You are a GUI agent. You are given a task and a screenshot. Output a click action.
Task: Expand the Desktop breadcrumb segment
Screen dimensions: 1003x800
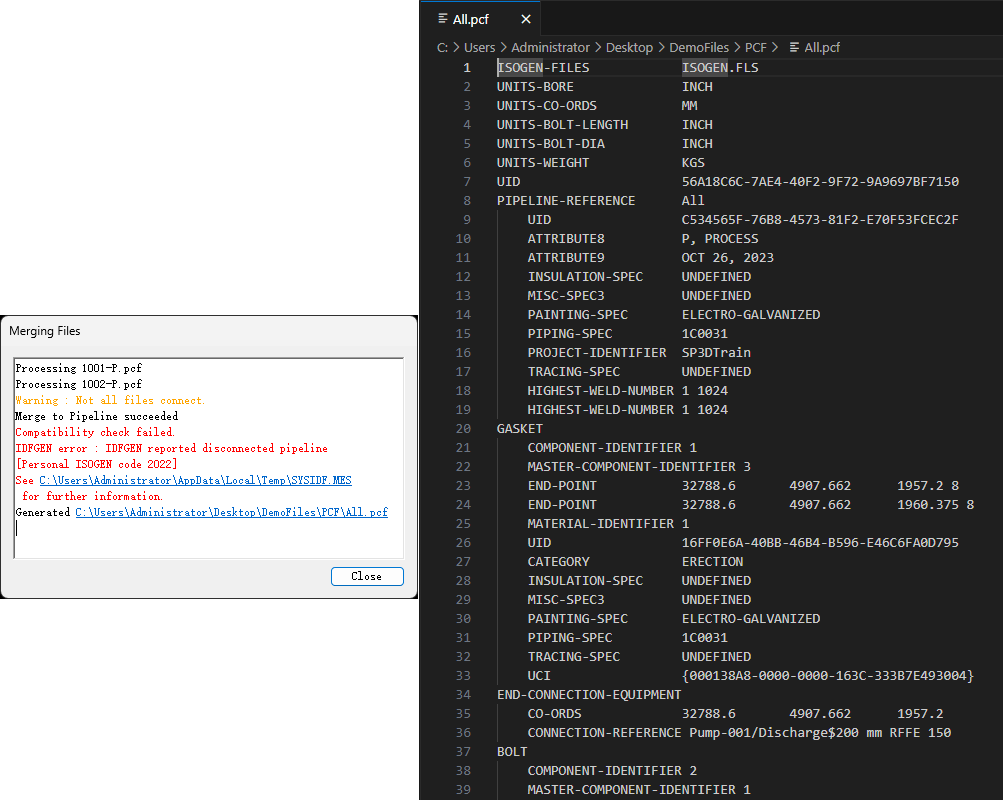(x=629, y=48)
